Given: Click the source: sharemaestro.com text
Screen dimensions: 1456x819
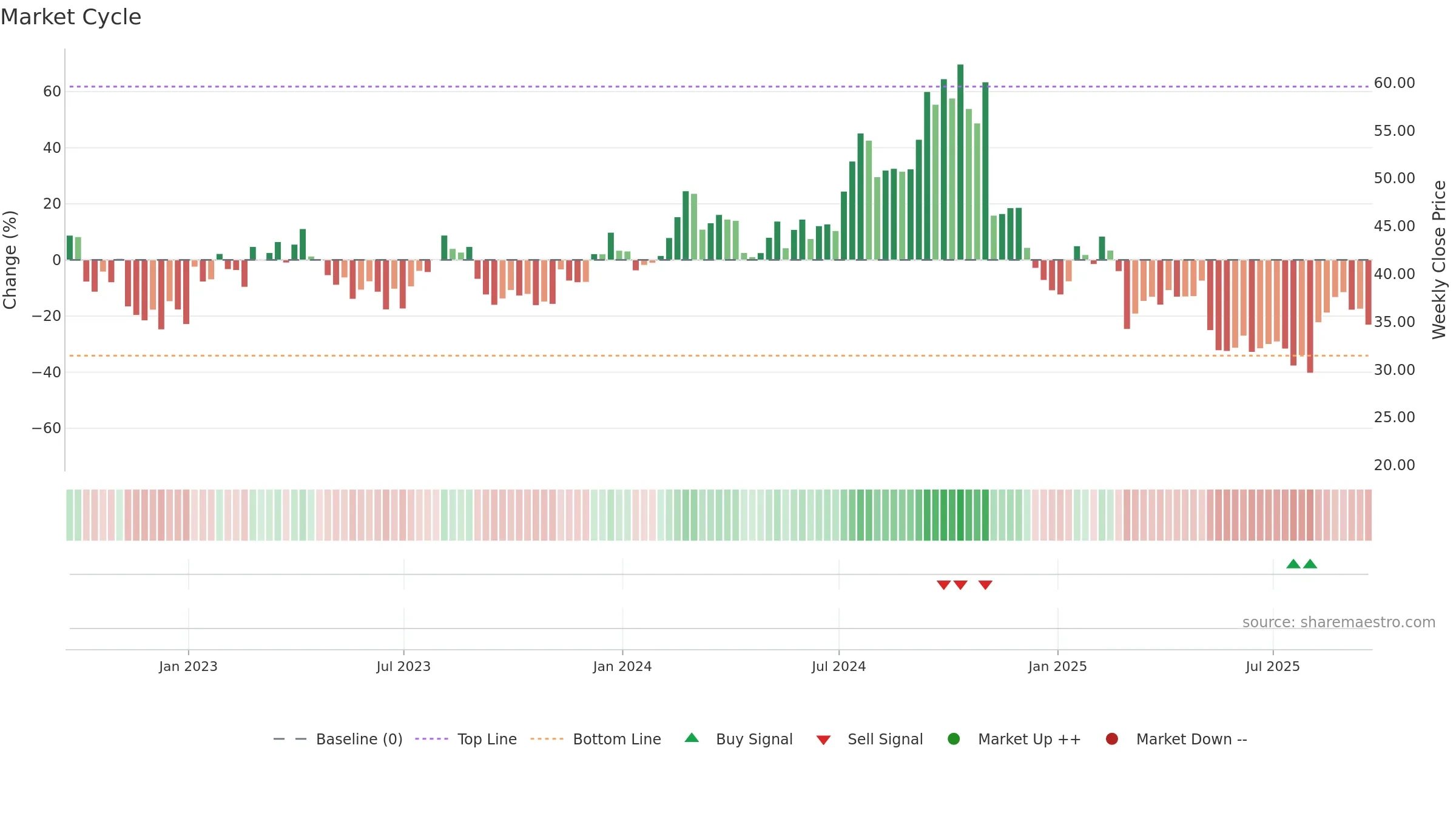Looking at the screenshot, I should coord(1339,622).
